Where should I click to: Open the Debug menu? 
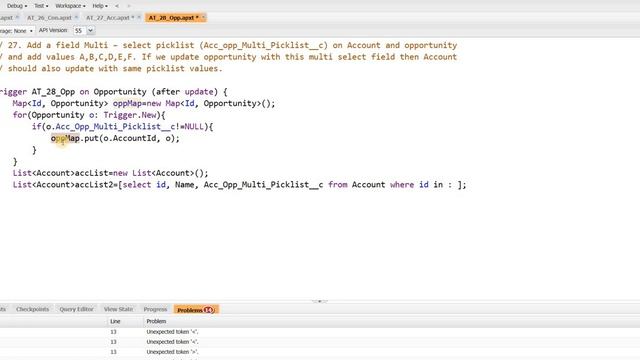17,6
